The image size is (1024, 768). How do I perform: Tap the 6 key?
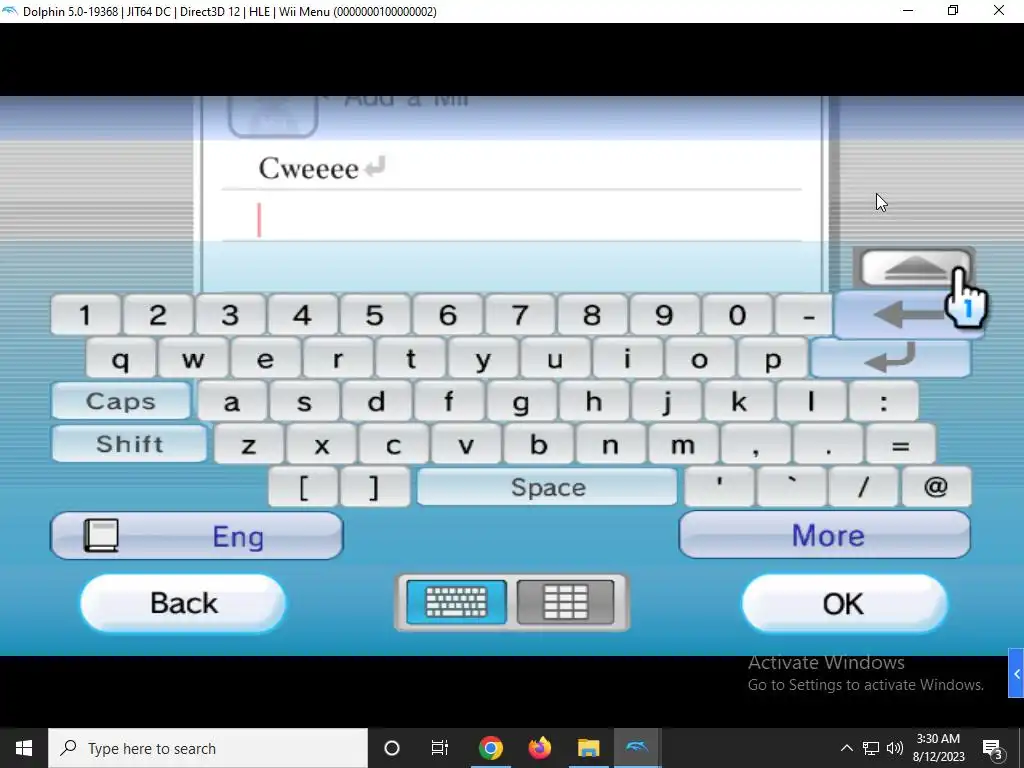coord(447,315)
